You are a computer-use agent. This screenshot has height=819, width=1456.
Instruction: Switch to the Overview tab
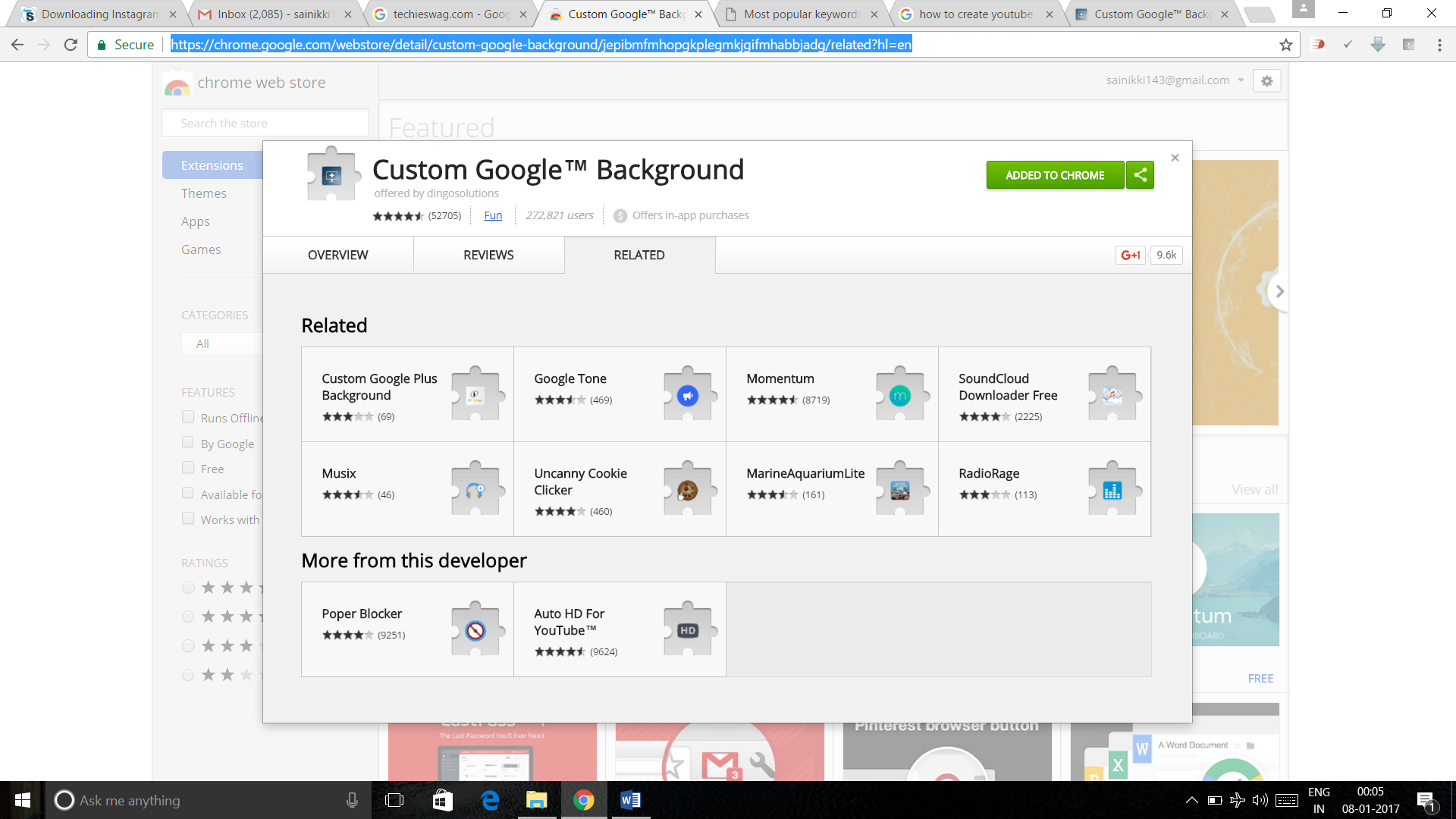(338, 255)
